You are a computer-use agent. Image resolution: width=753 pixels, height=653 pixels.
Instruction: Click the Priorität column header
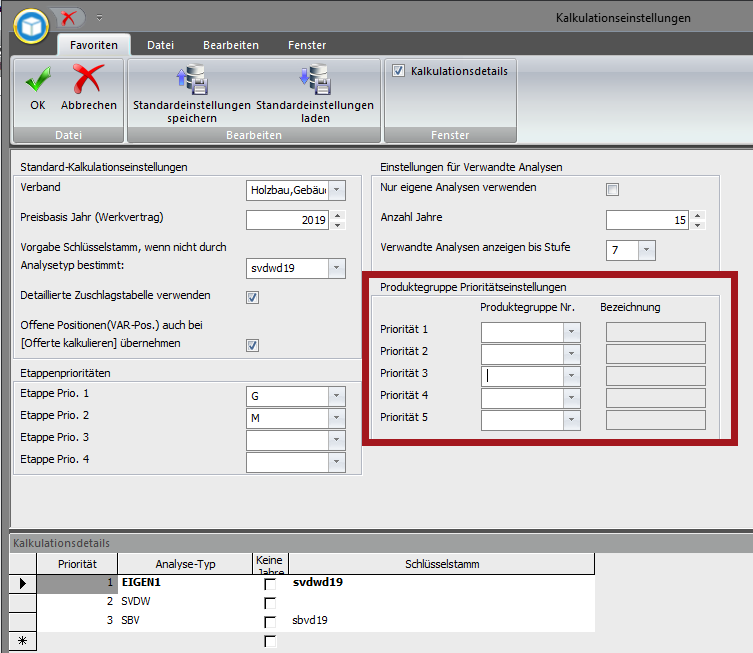click(77, 564)
